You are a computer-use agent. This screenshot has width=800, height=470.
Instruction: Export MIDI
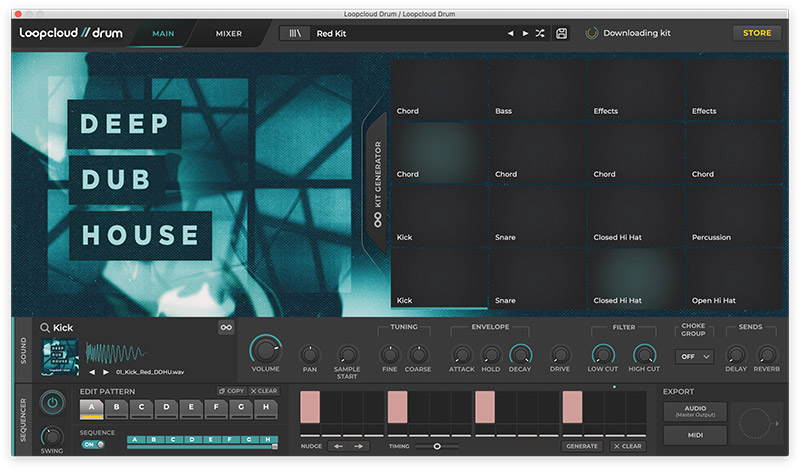point(695,435)
